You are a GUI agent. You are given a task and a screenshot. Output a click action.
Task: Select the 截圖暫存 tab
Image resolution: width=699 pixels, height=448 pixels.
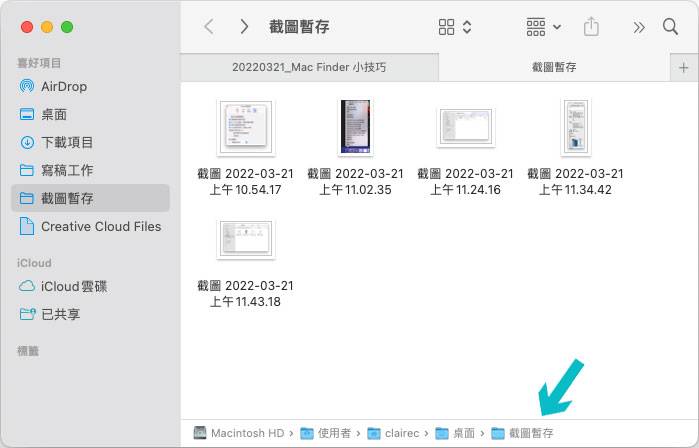556,67
